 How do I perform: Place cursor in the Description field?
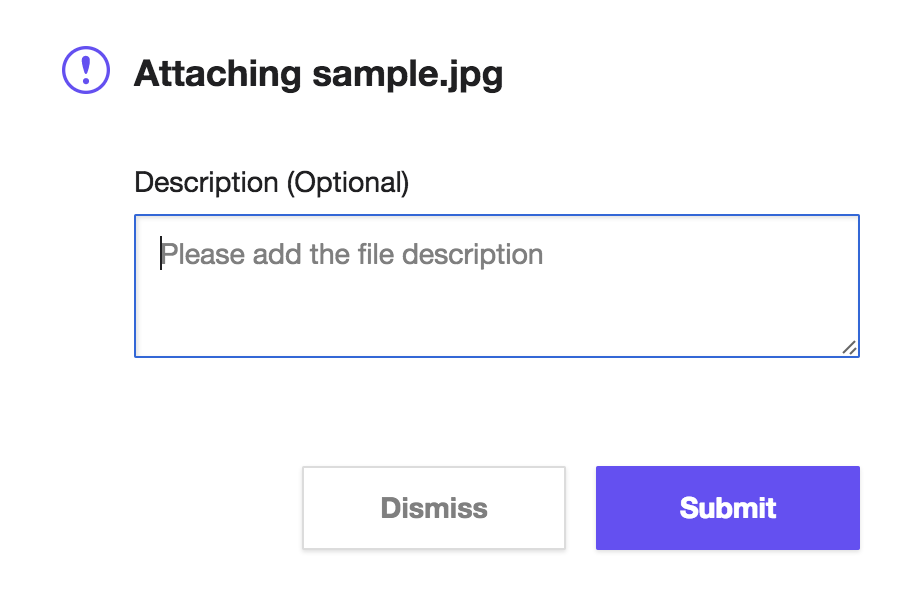(497, 286)
